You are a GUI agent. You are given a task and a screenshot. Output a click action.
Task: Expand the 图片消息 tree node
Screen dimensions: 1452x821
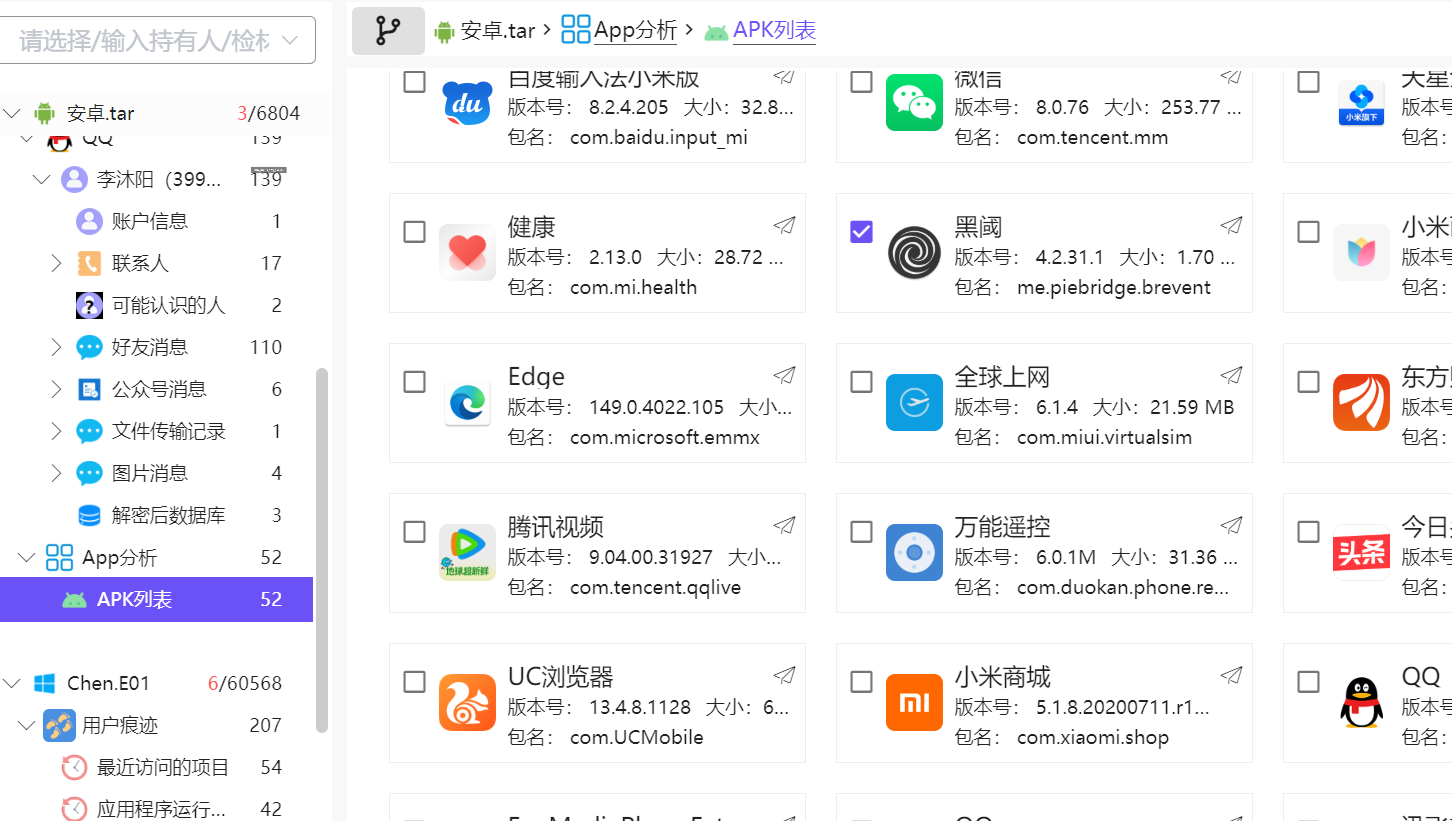[x=57, y=473]
